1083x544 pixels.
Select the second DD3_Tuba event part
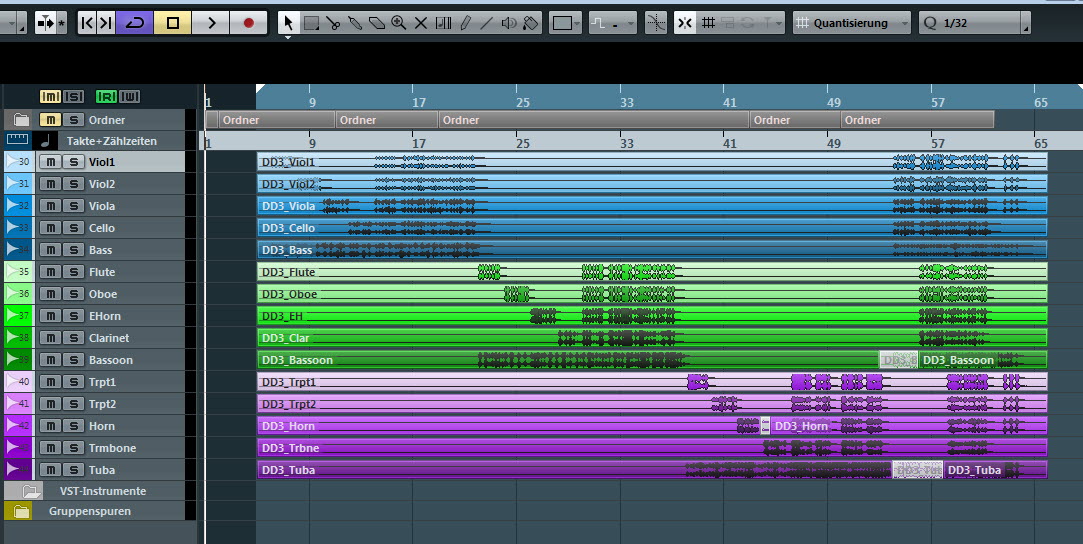click(x=995, y=470)
